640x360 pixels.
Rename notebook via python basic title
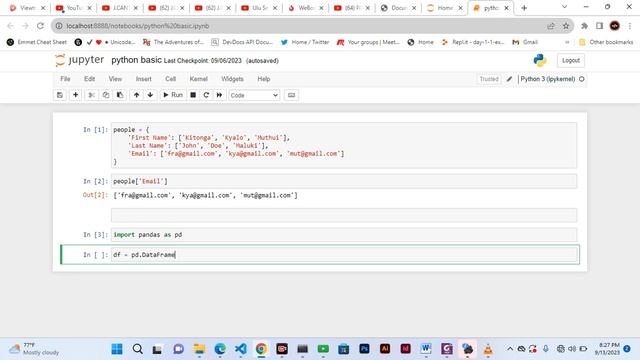(x=136, y=60)
